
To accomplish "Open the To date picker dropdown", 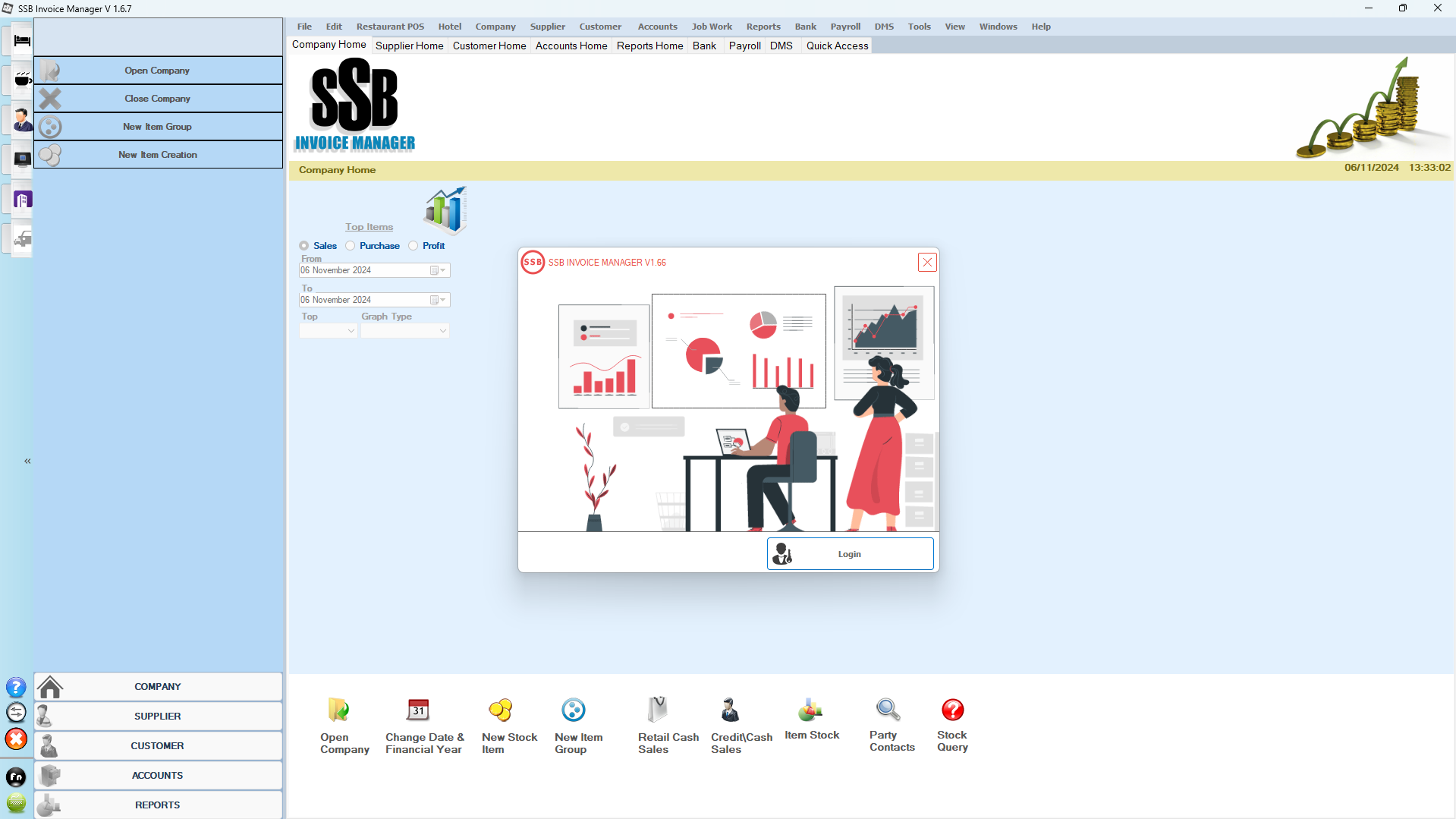I will [439, 300].
